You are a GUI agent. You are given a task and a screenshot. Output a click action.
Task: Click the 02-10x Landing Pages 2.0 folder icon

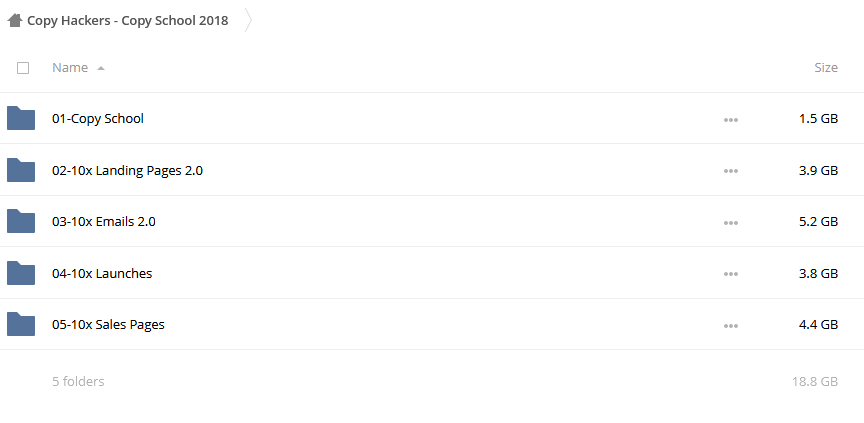coord(21,170)
